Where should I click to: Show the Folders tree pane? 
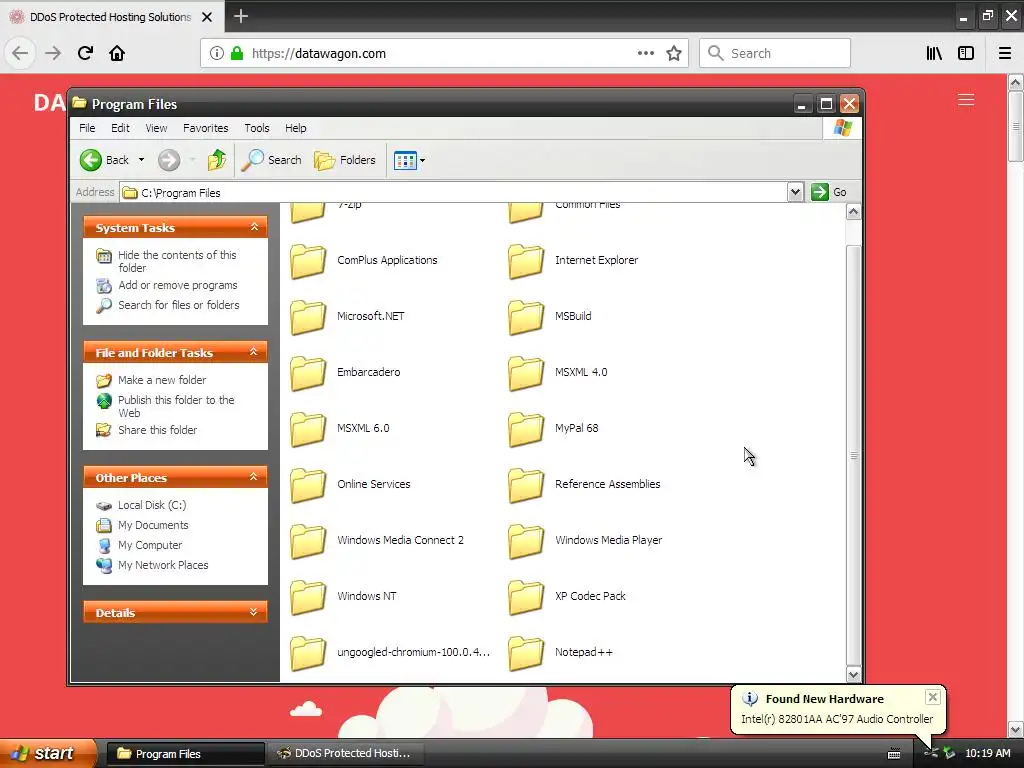coord(345,160)
